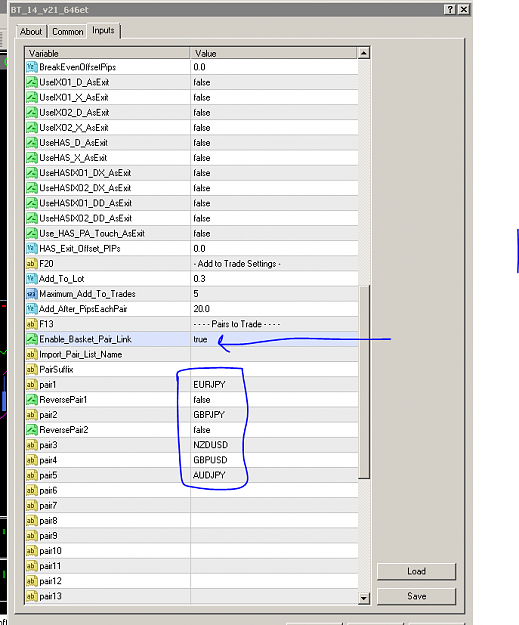Viewport: 519px width, 625px height.
Task: Select the BreakEvenOffsetPips value 0.0
Action: pos(199,67)
